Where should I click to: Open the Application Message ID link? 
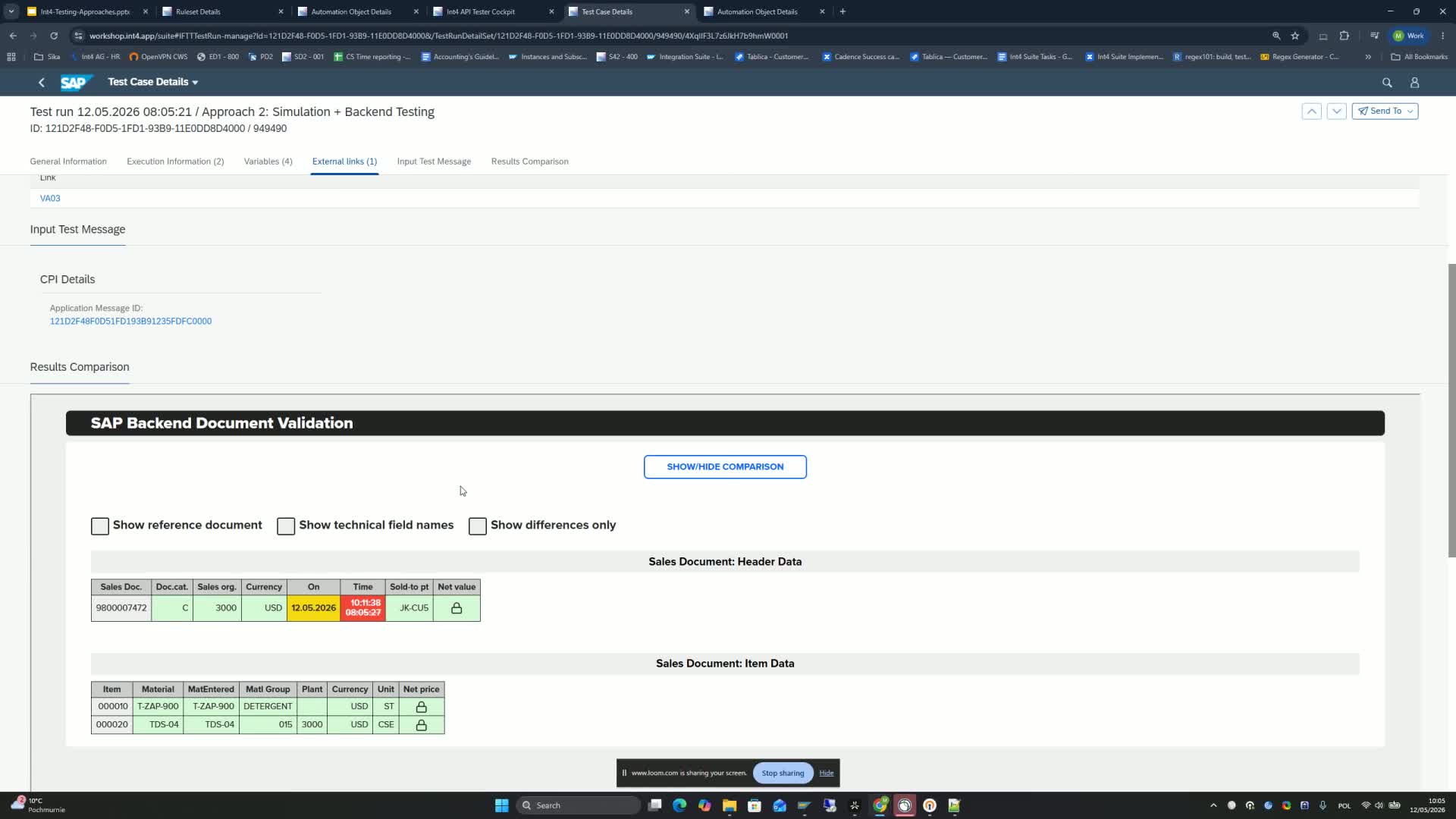click(130, 322)
